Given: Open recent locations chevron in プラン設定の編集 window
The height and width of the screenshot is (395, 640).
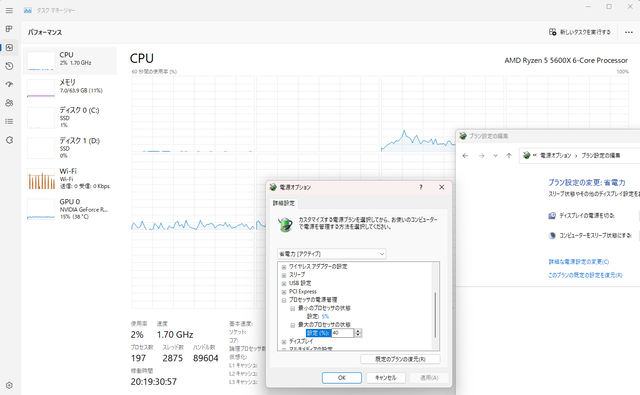Looking at the screenshot, I should (496, 155).
